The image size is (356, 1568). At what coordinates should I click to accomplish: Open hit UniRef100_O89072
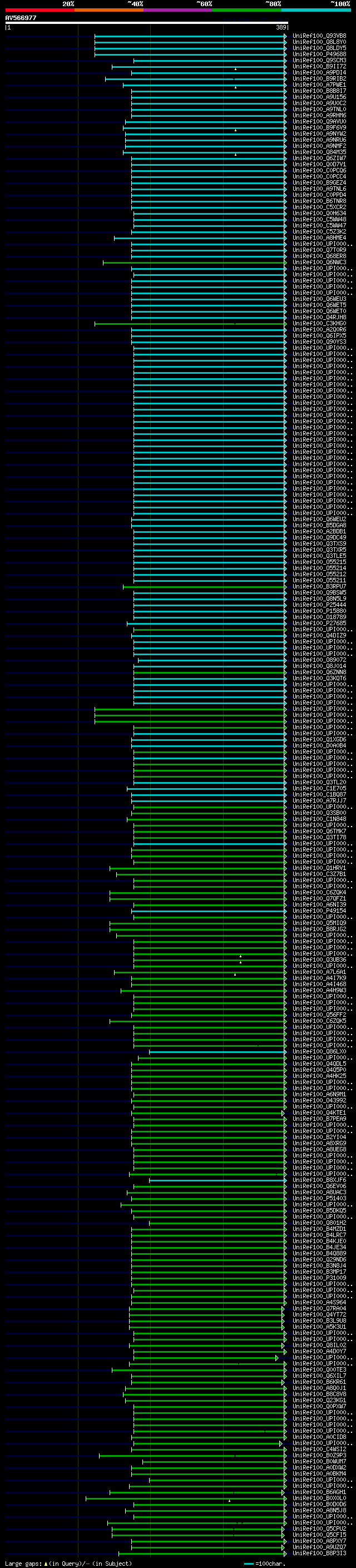[319, 660]
